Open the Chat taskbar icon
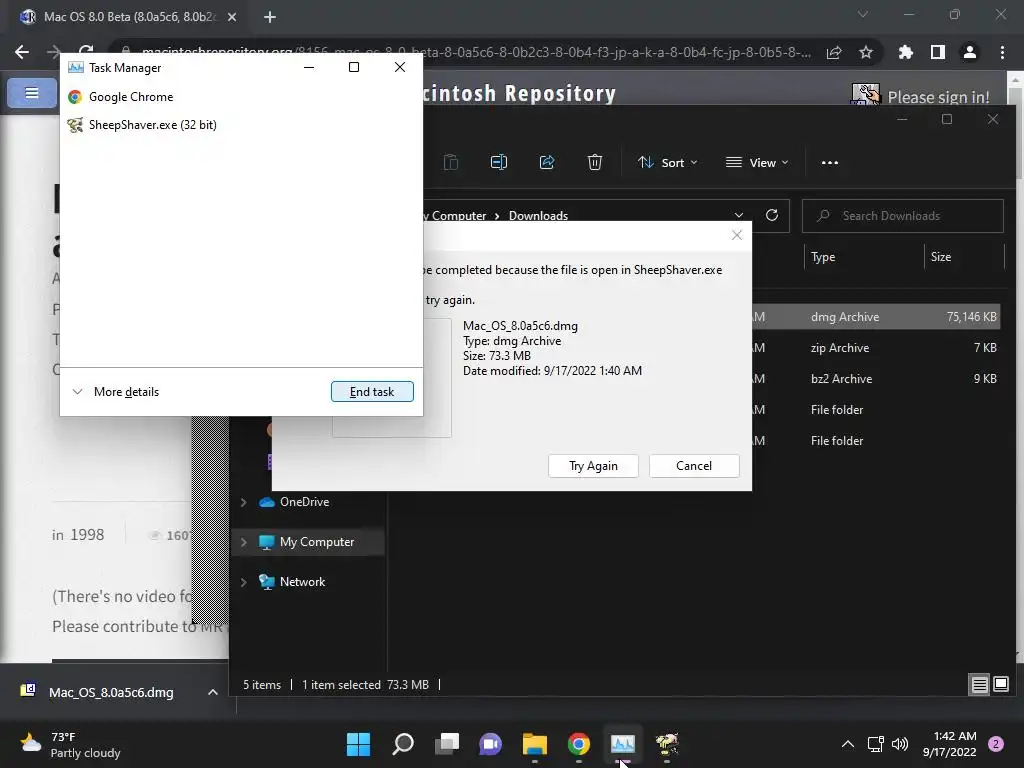The width and height of the screenshot is (1024, 768). [490, 744]
